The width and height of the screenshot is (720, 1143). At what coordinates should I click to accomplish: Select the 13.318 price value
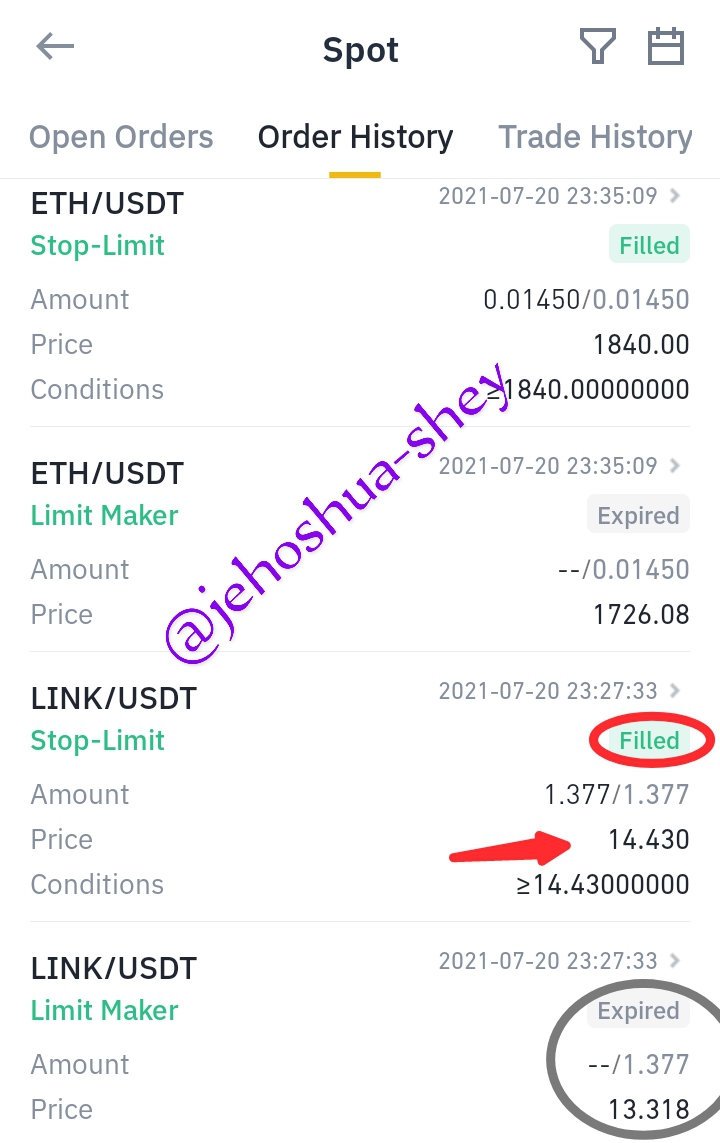649,1109
